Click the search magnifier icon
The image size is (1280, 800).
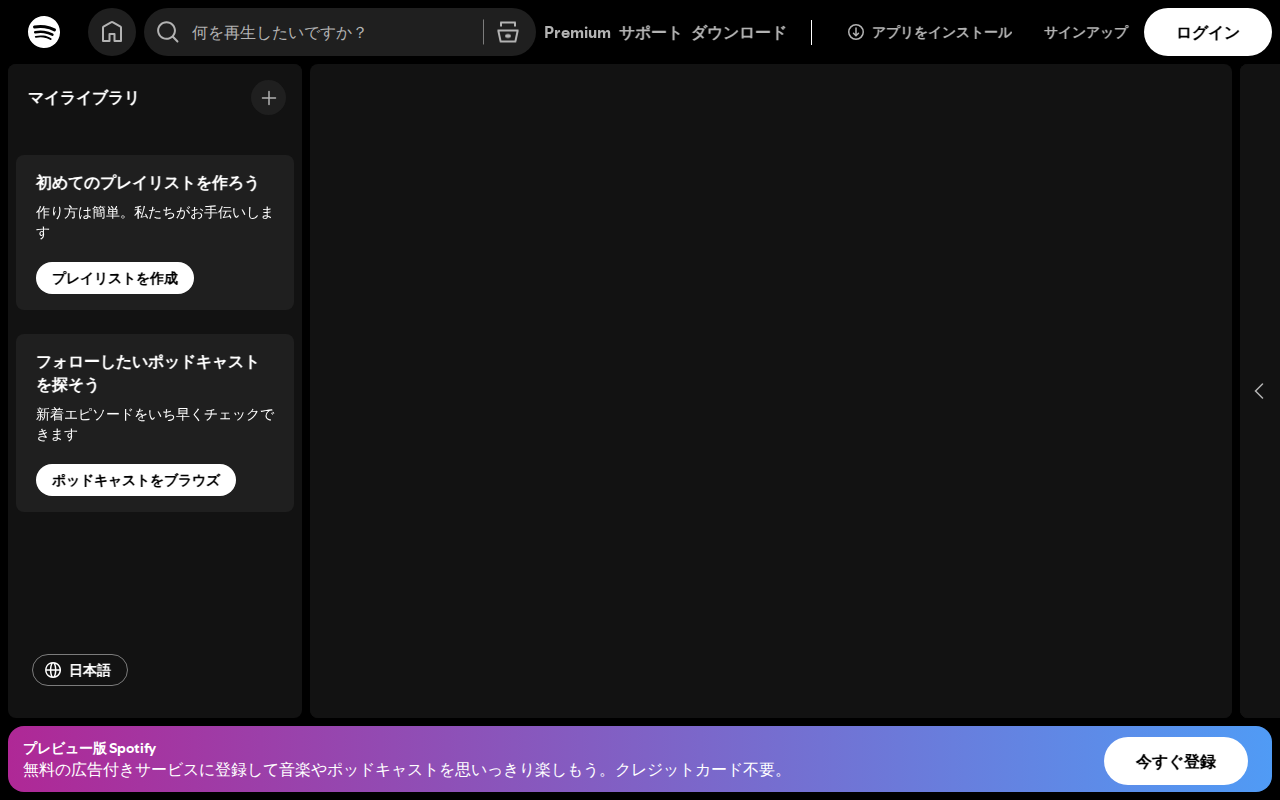click(168, 32)
